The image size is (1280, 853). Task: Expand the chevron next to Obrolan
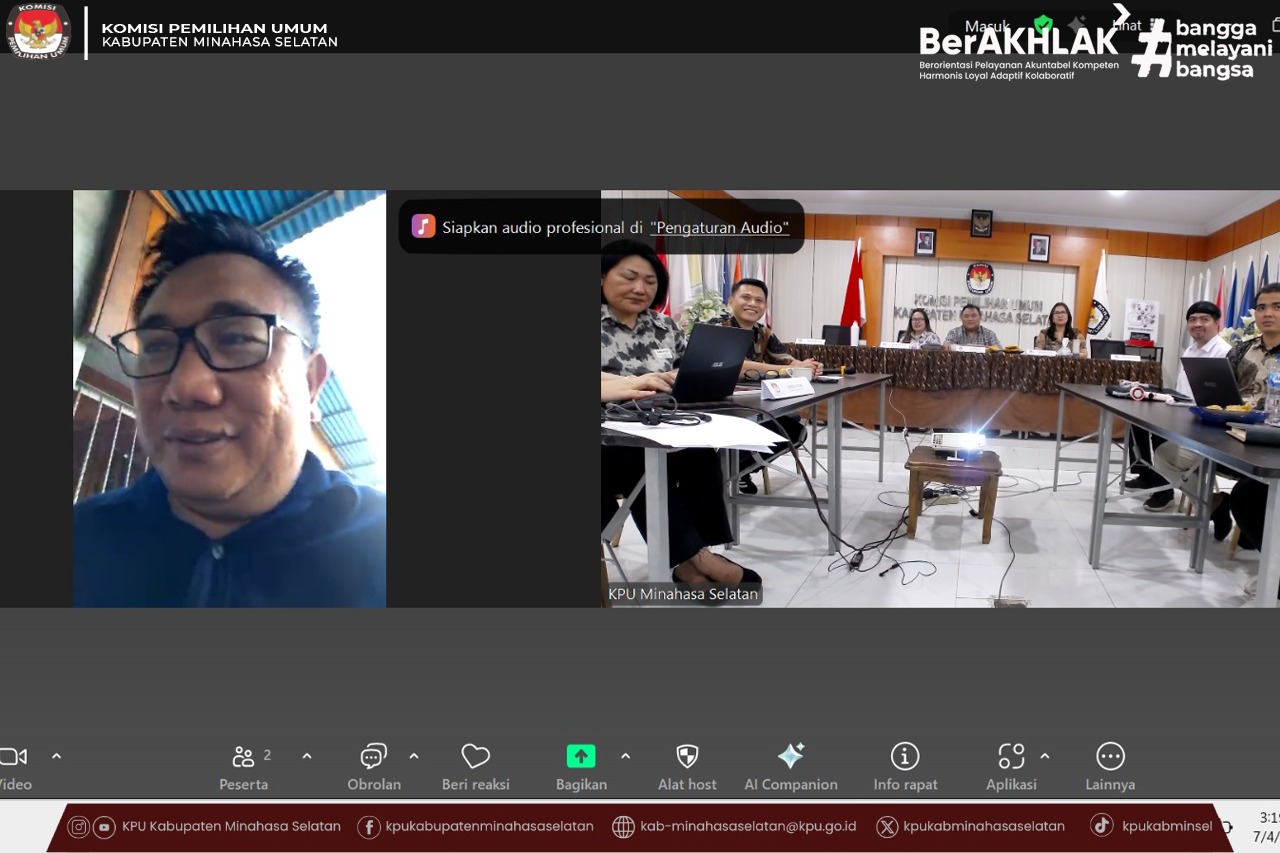click(414, 756)
